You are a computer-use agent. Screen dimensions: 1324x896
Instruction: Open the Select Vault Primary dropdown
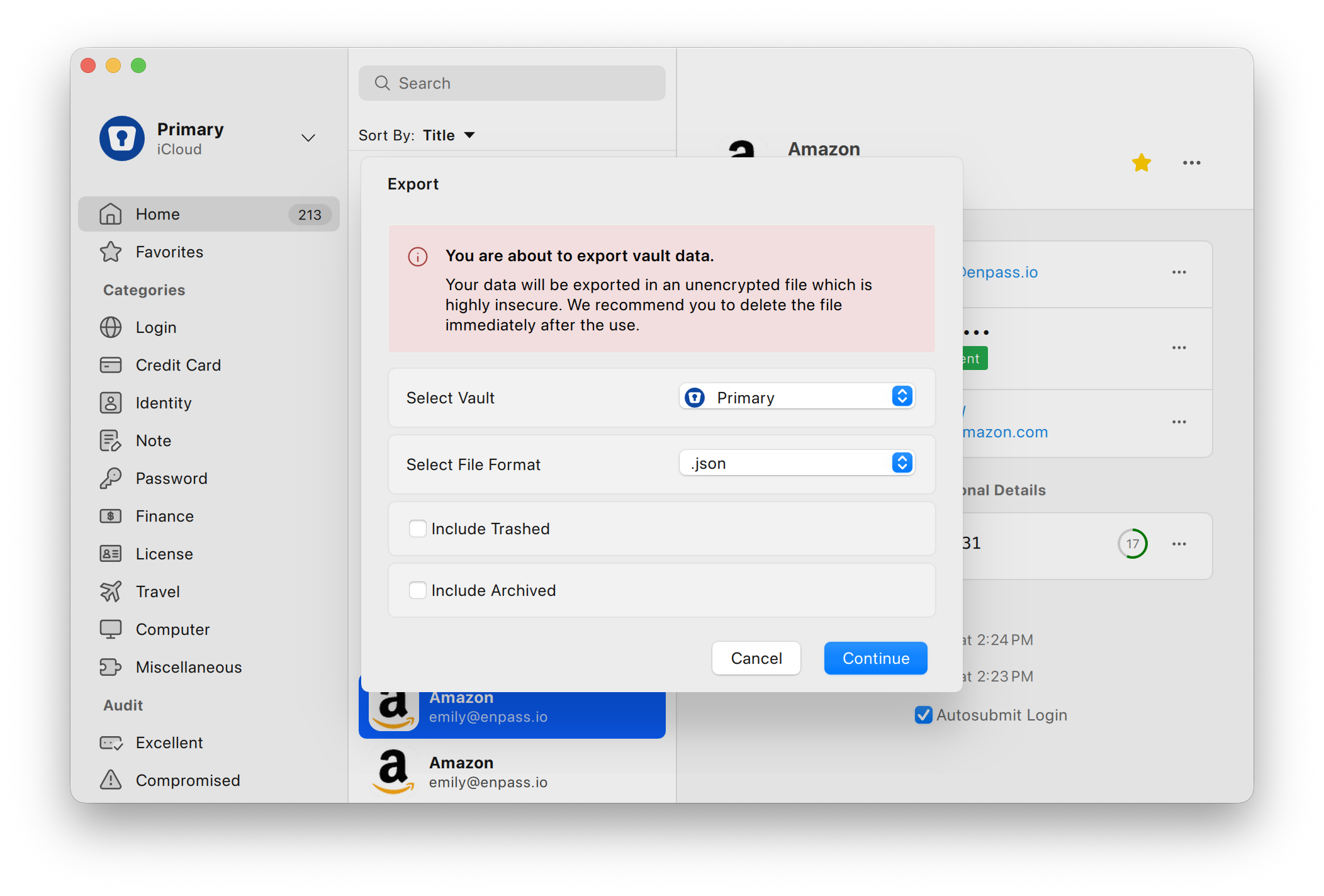(797, 397)
